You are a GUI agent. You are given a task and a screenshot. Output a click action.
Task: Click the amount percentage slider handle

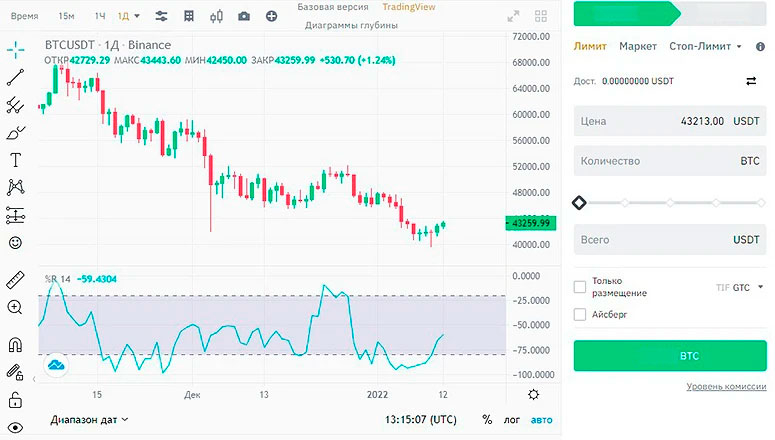point(579,203)
